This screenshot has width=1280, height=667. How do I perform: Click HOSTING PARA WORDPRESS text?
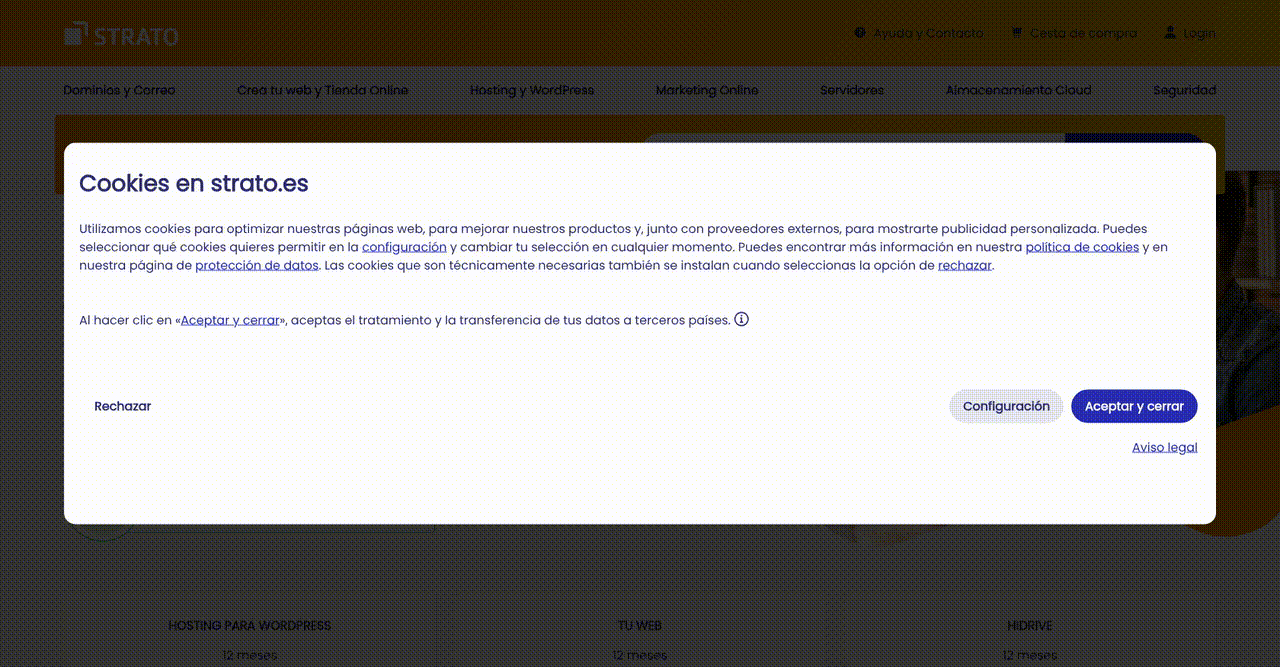pos(249,626)
